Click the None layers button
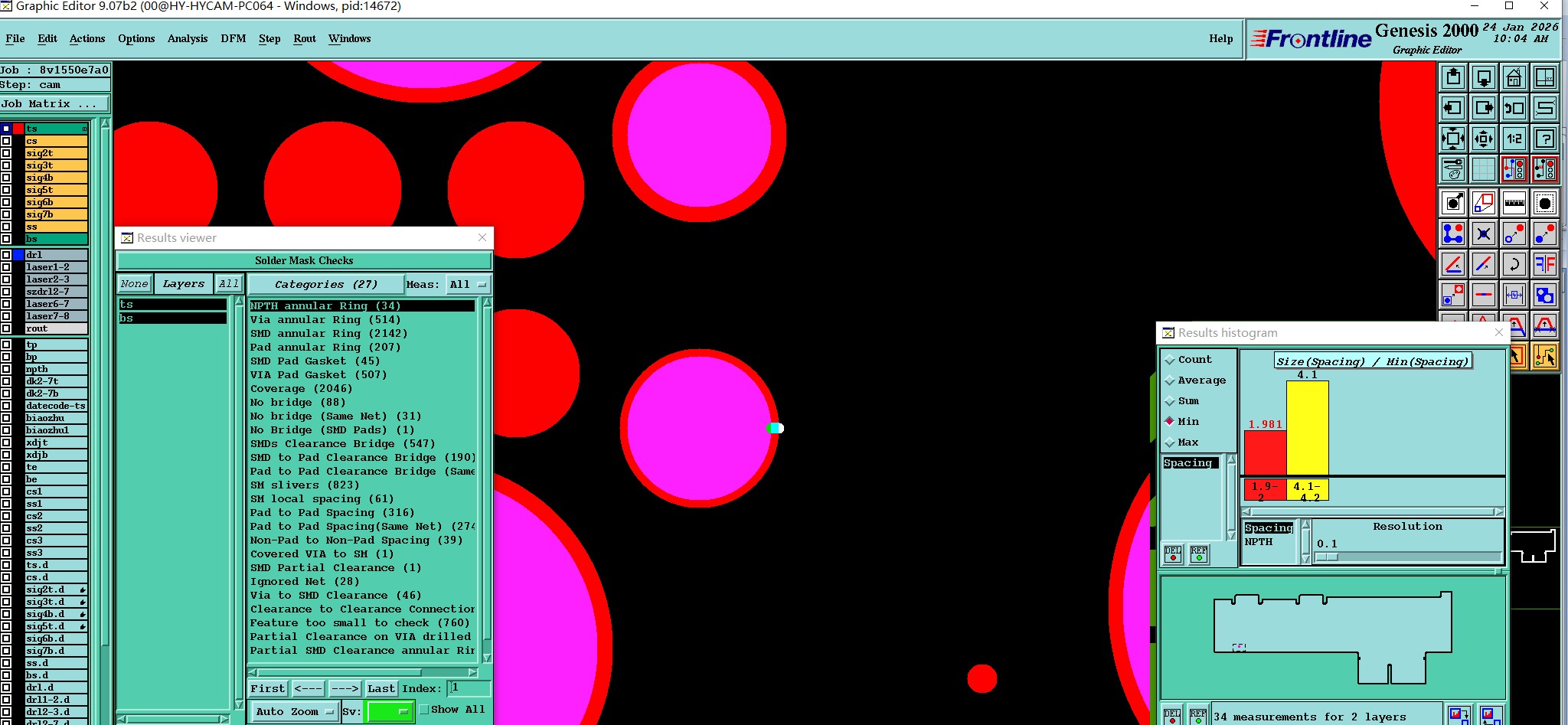 coord(134,284)
